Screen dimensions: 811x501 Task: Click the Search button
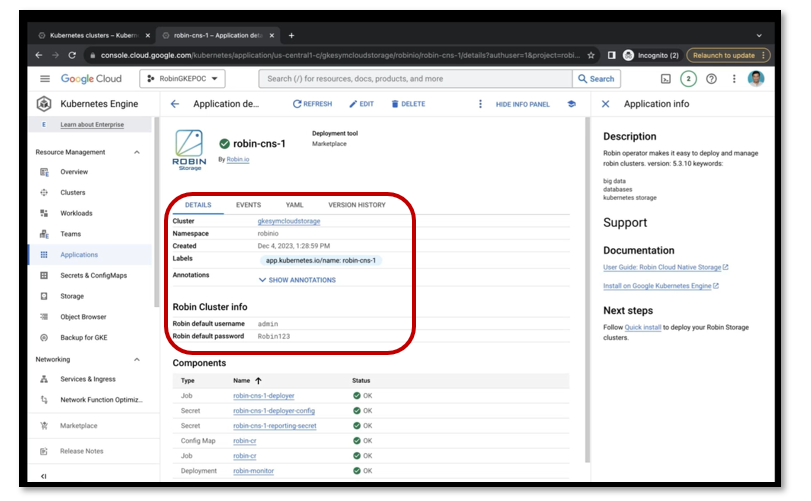click(596, 79)
